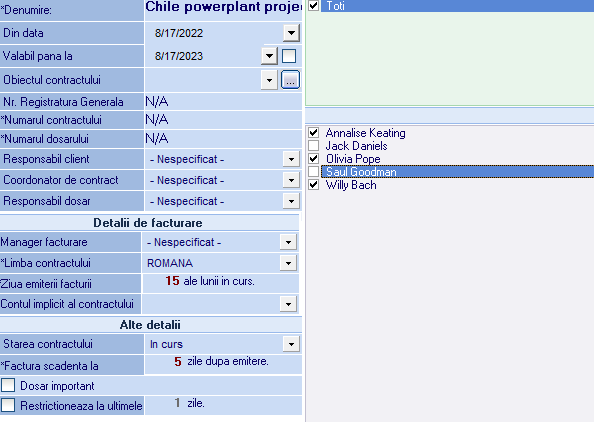Image resolution: width=594 pixels, height=422 pixels.
Task: Open the Obiectul contractului ellipsis browse button
Action: 290,80
